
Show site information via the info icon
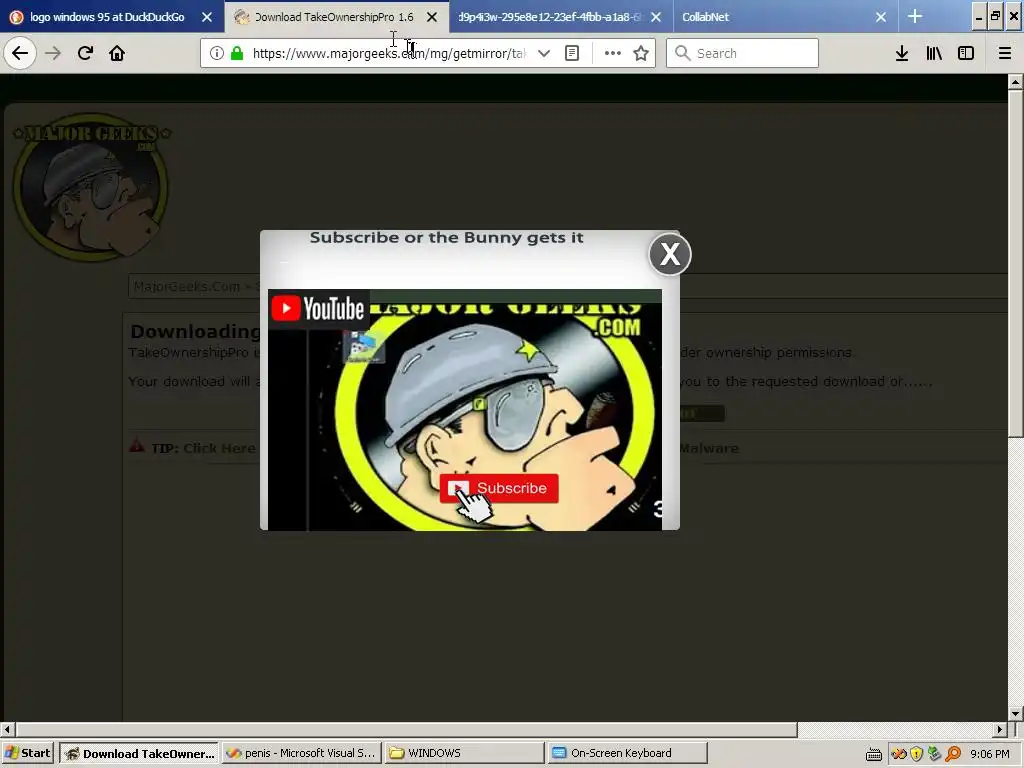217,53
